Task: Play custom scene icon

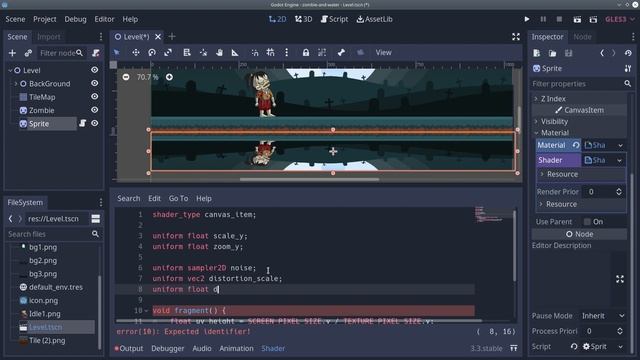Action: pyautogui.click(x=593, y=19)
